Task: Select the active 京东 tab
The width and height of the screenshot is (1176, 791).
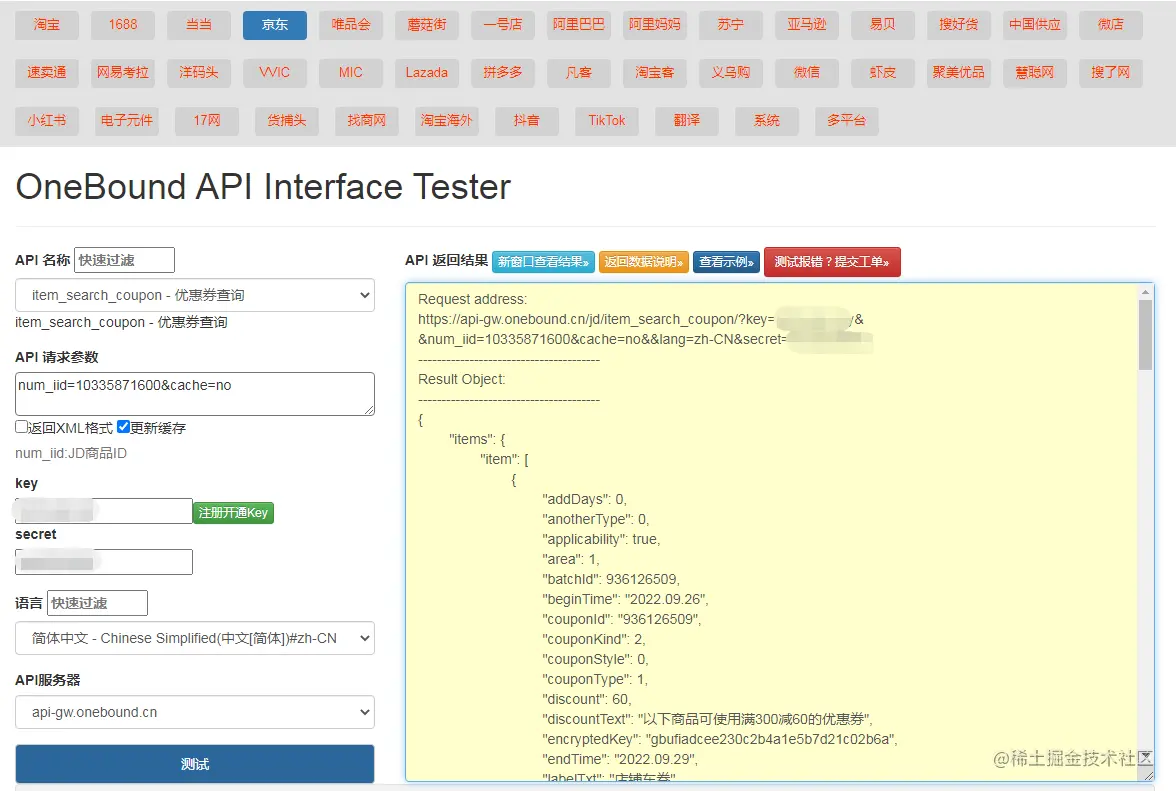Action: click(274, 25)
